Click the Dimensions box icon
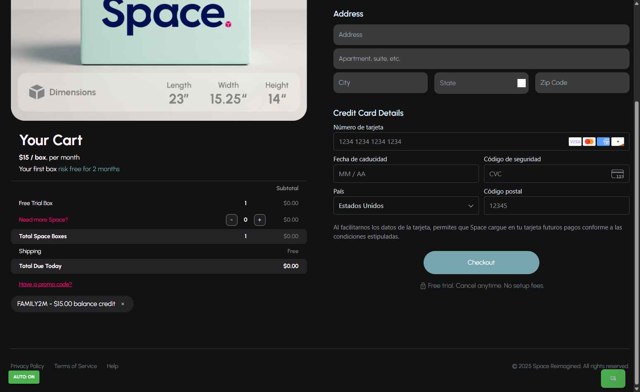Screen dimensions: 640x392 pyautogui.click(x=37, y=92)
